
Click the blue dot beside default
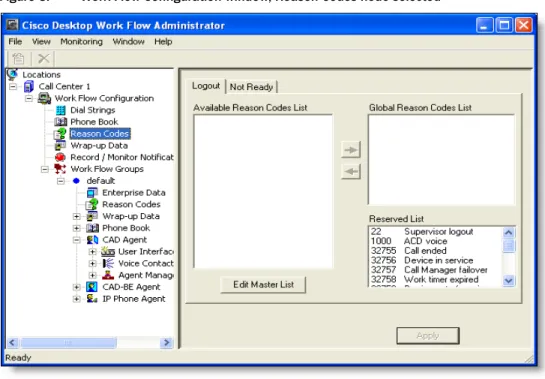click(76, 181)
